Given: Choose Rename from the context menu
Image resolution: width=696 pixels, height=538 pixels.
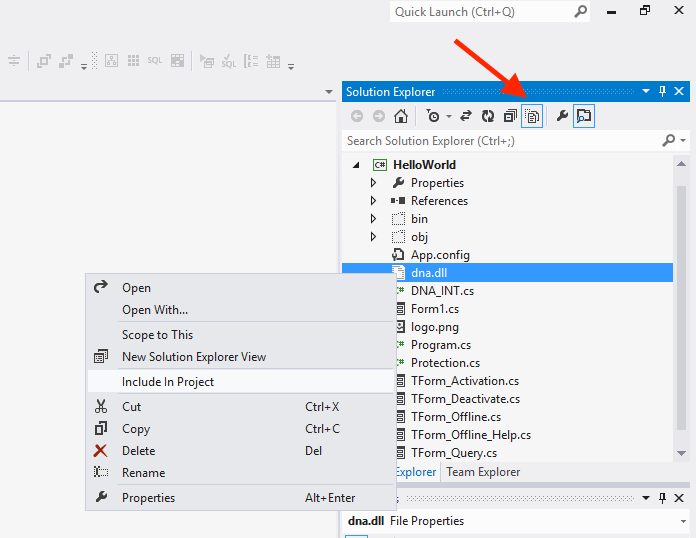Looking at the screenshot, I should pyautogui.click(x=241, y=473).
